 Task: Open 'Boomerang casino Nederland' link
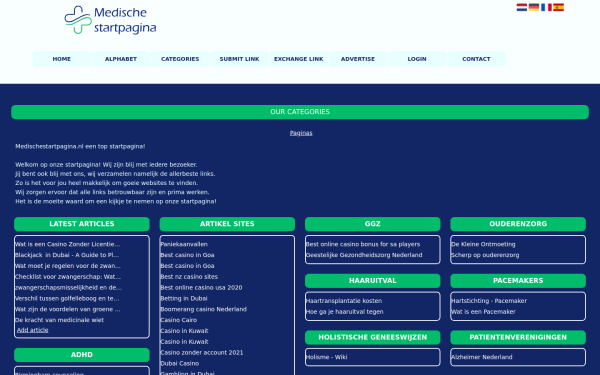[x=204, y=309]
